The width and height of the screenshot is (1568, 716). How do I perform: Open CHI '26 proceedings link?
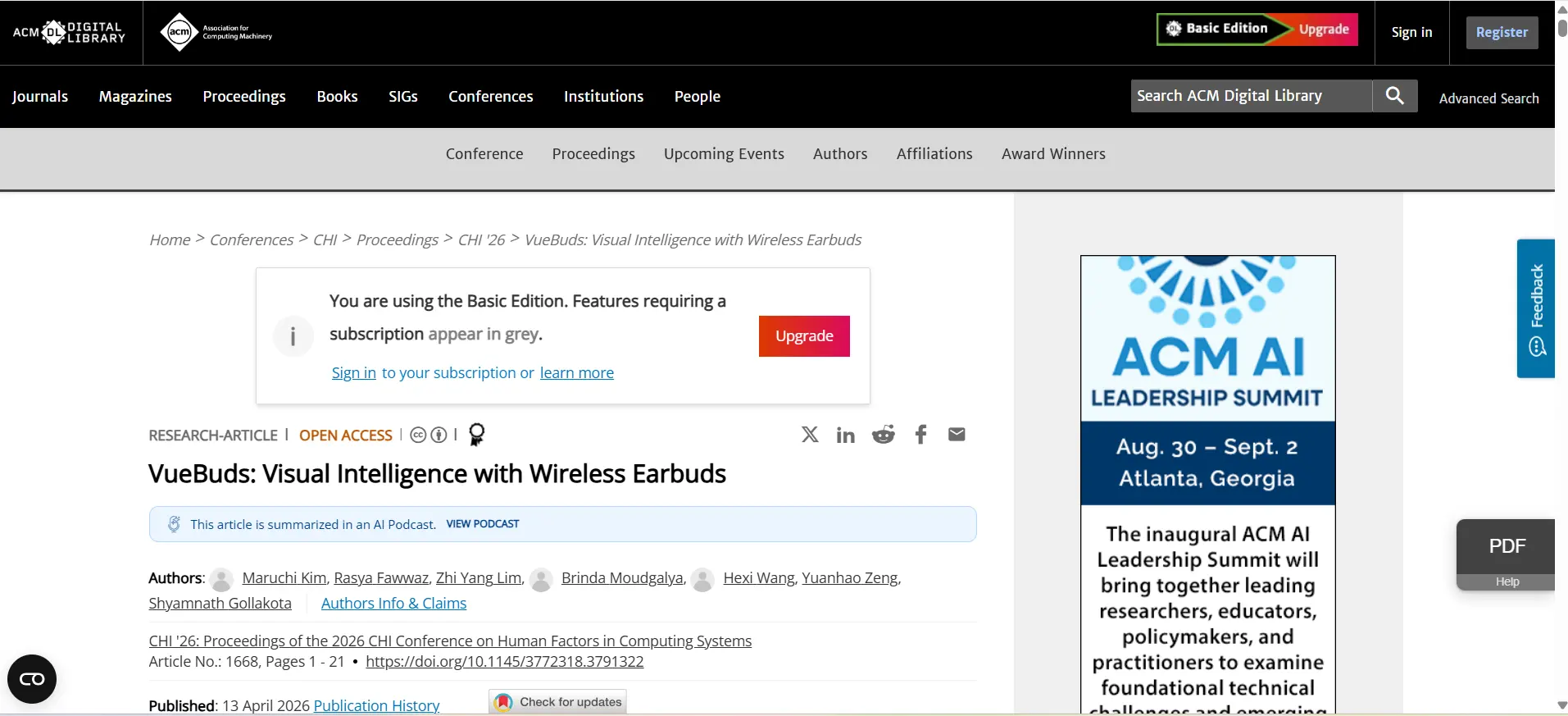450,641
